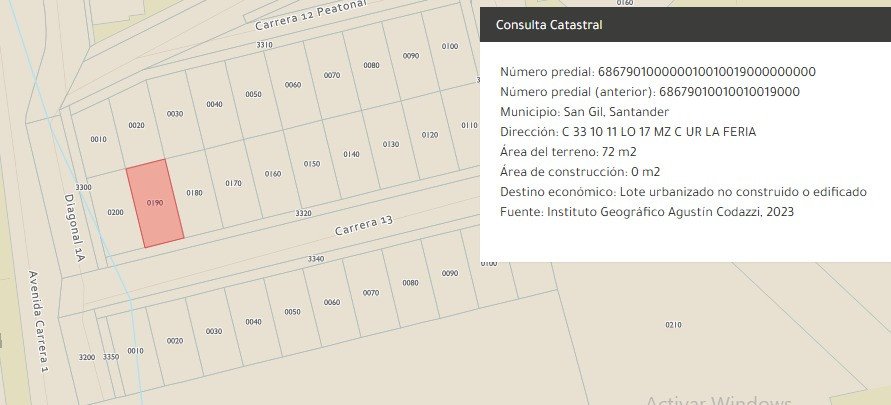Select parcel 0030 adjoining highlighted block's top row
This screenshot has height=405, width=891.
[x=175, y=114]
